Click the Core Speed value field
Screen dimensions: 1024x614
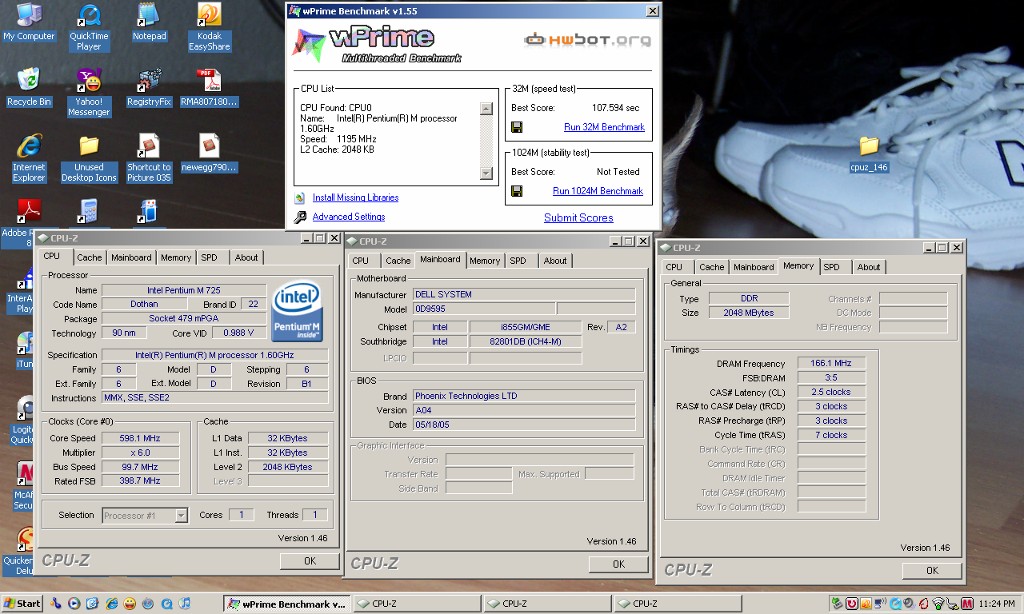click(x=140, y=438)
